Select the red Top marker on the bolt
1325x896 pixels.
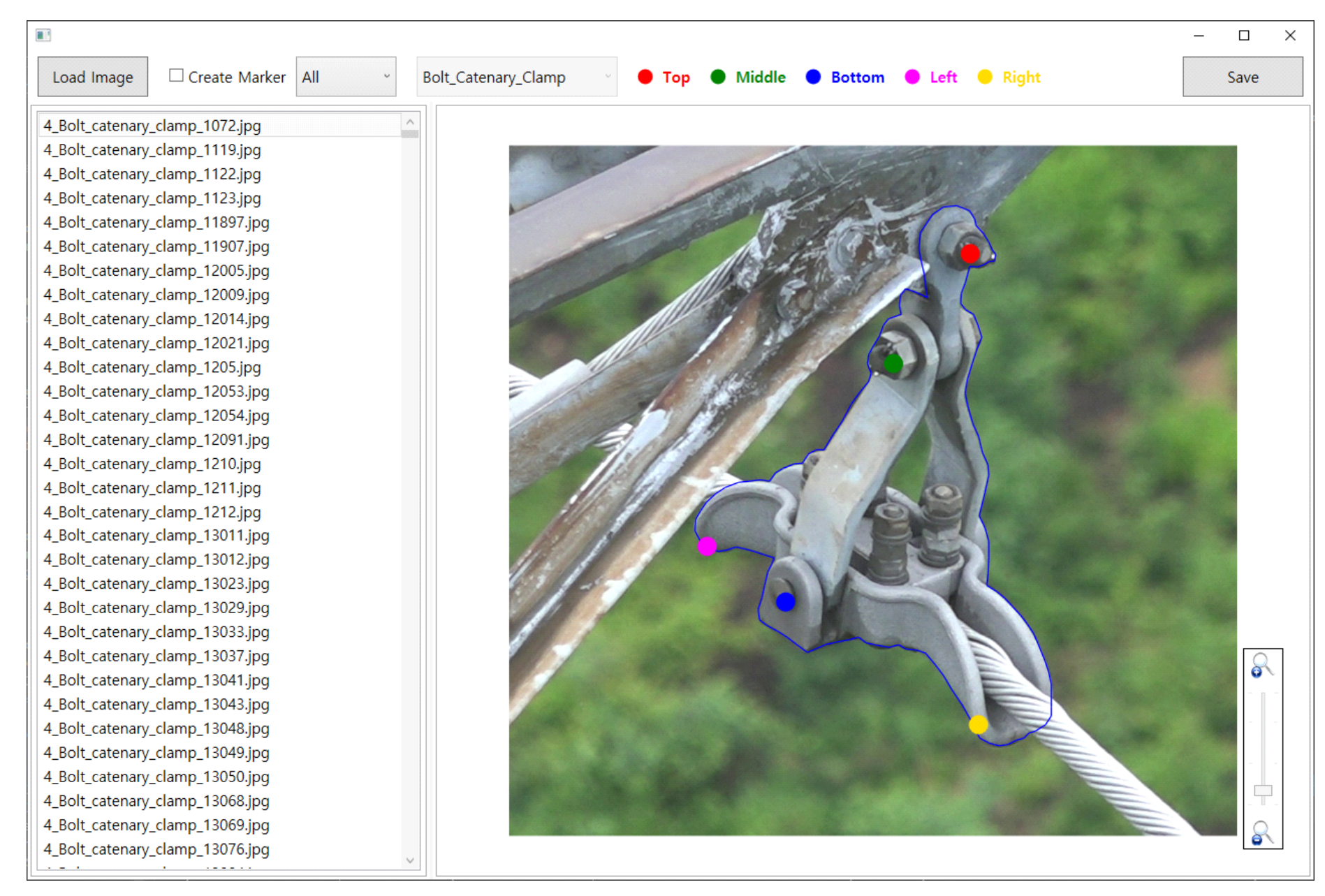[x=969, y=254]
